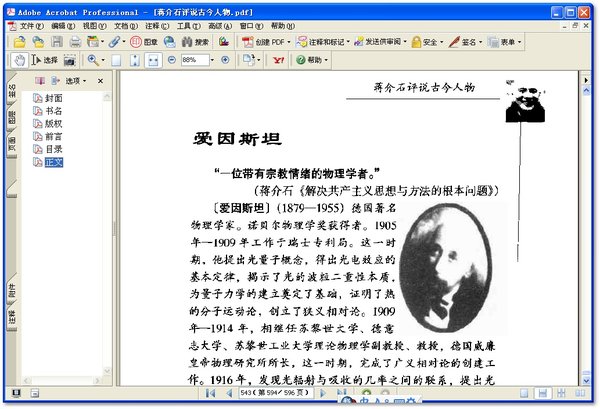The image size is (600, 409).
Task: Go to 封面 bookmark
Action: [54, 98]
